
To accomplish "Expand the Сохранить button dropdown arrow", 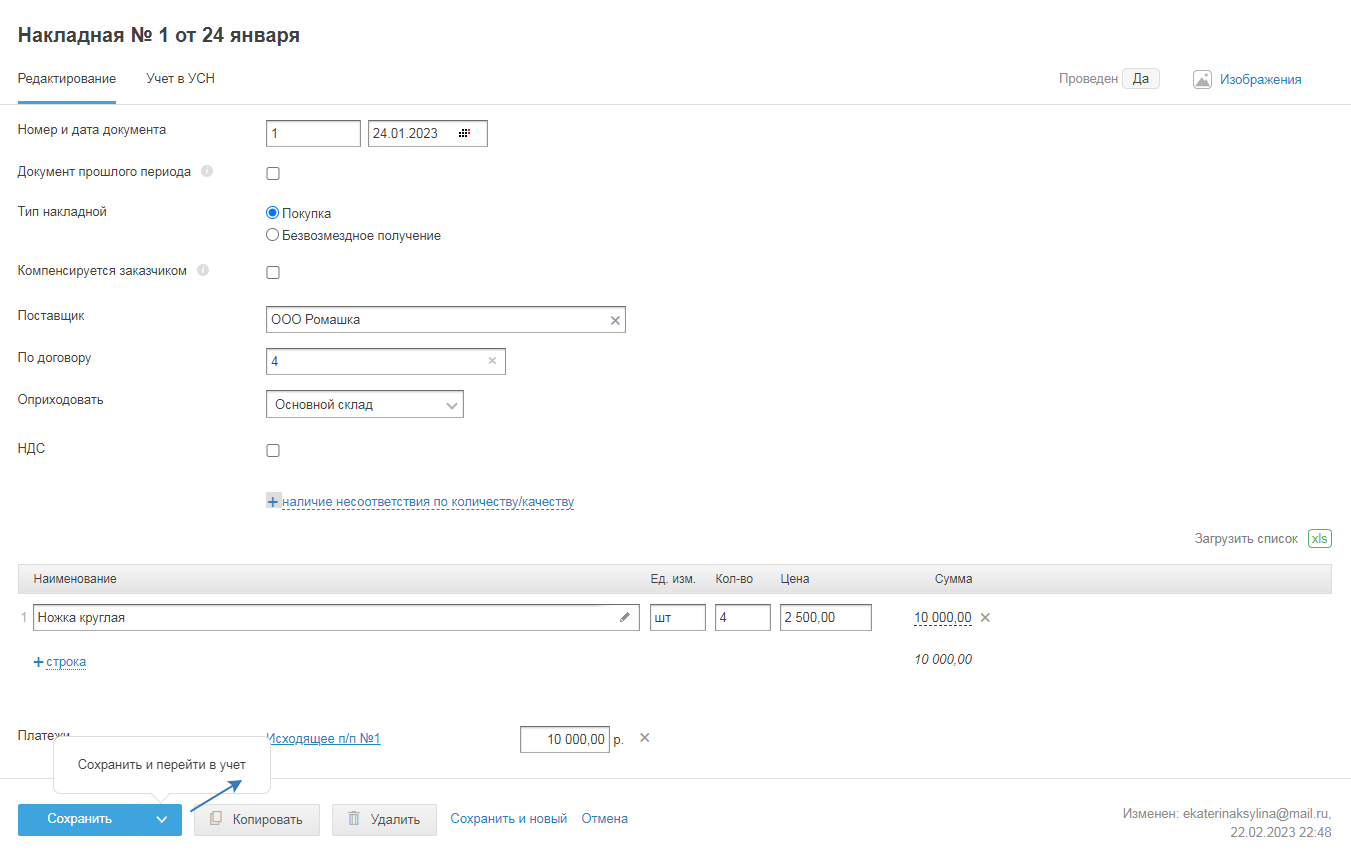I will coord(162,819).
